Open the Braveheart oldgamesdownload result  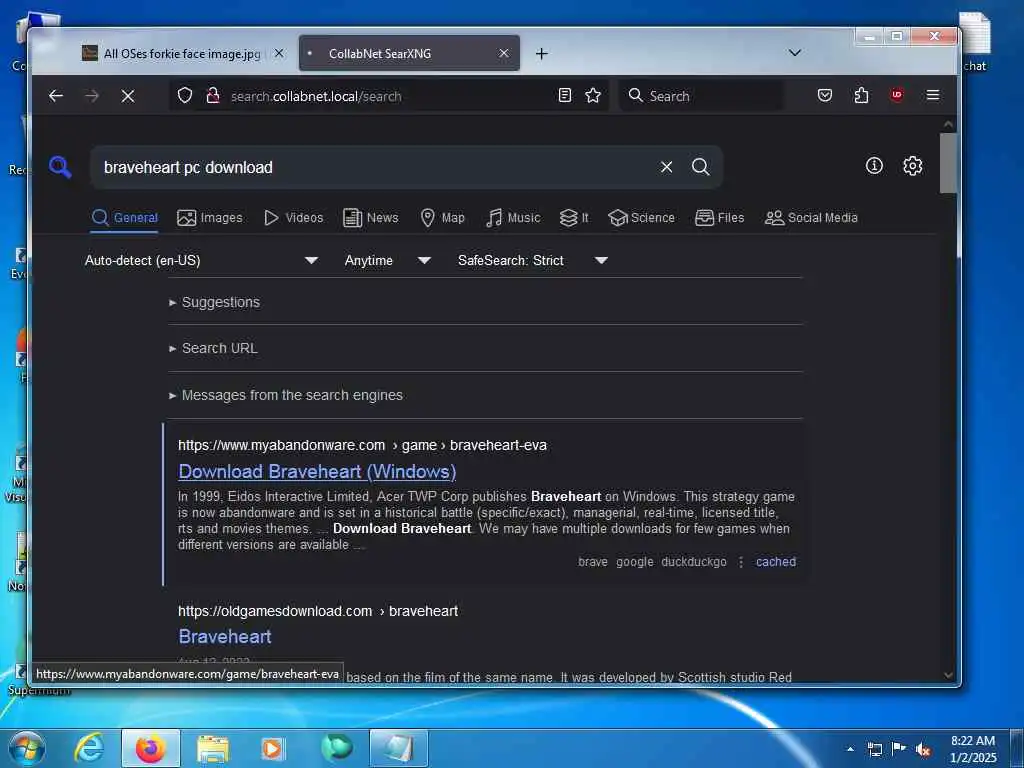click(225, 636)
